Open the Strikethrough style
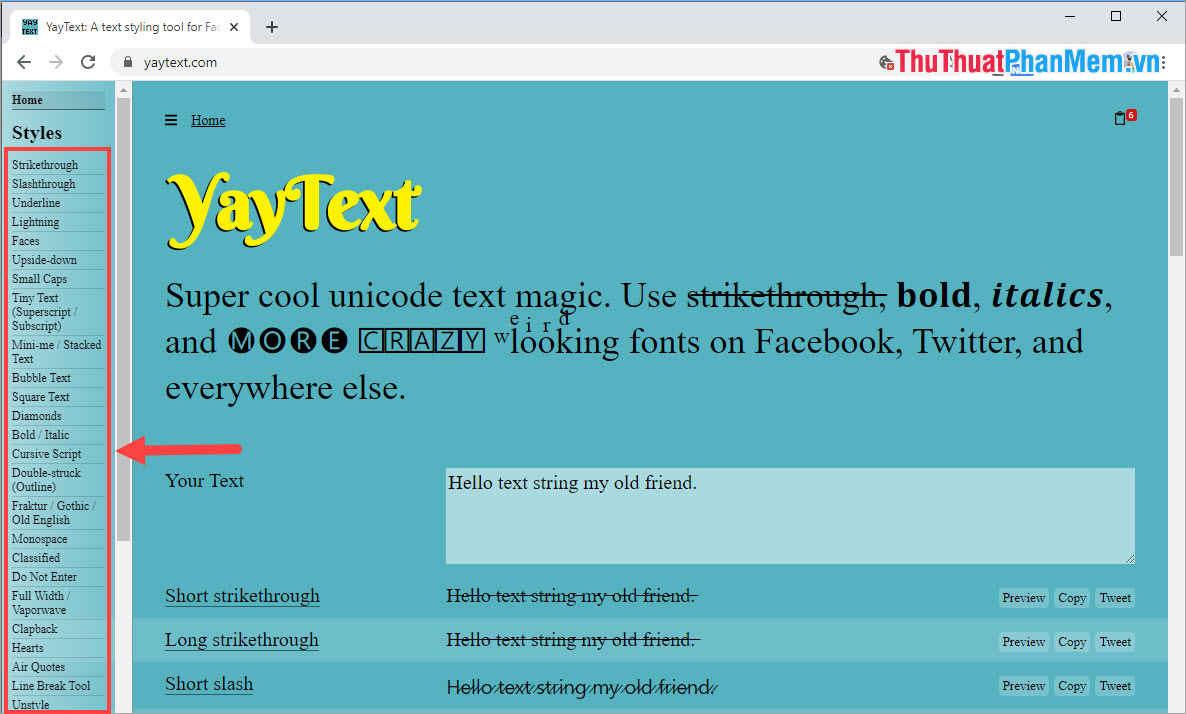The height and width of the screenshot is (714, 1186). coord(45,165)
